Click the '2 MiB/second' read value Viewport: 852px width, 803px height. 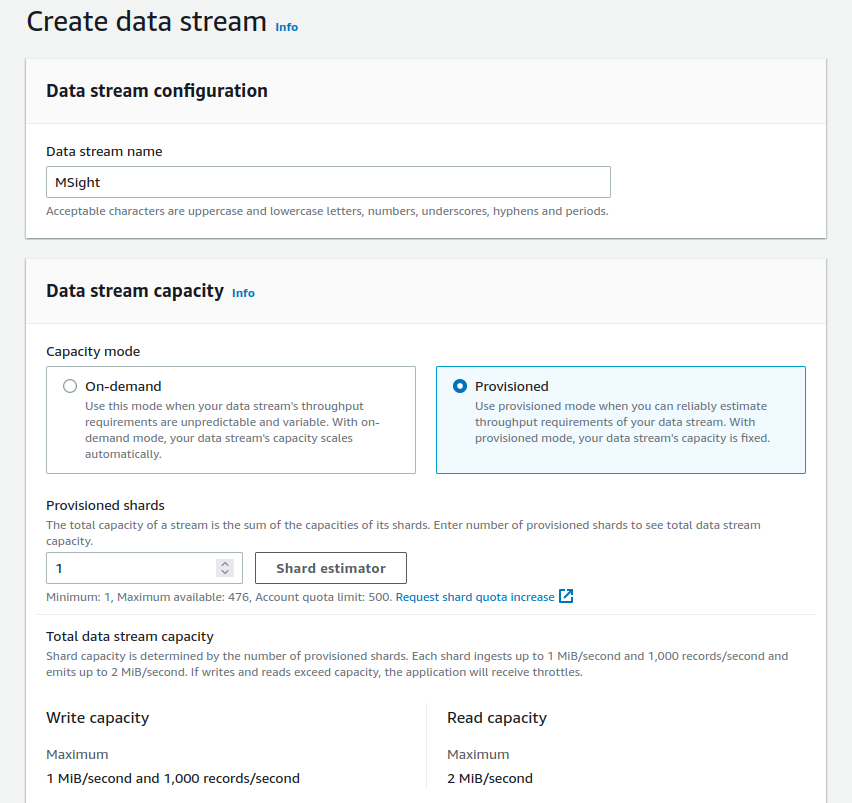(490, 779)
